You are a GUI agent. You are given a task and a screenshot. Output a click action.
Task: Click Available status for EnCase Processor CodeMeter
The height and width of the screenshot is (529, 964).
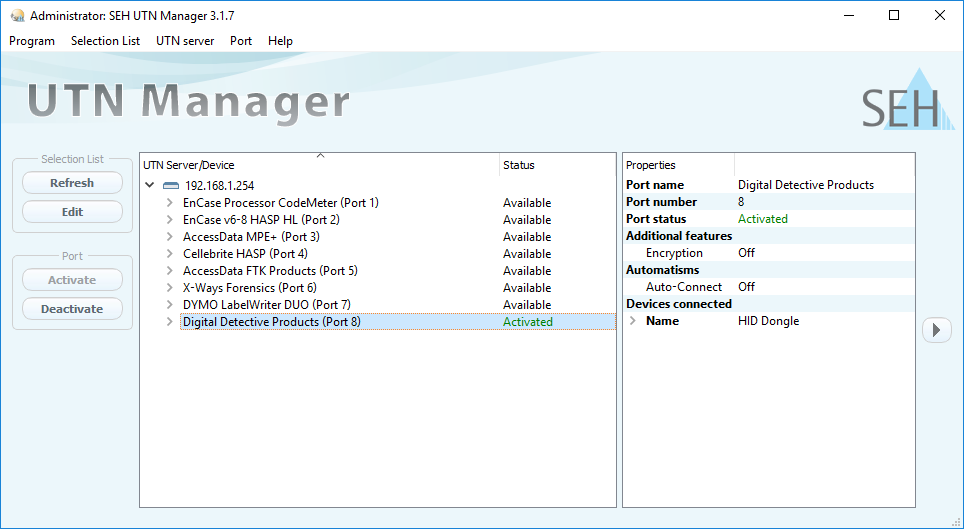tap(527, 202)
